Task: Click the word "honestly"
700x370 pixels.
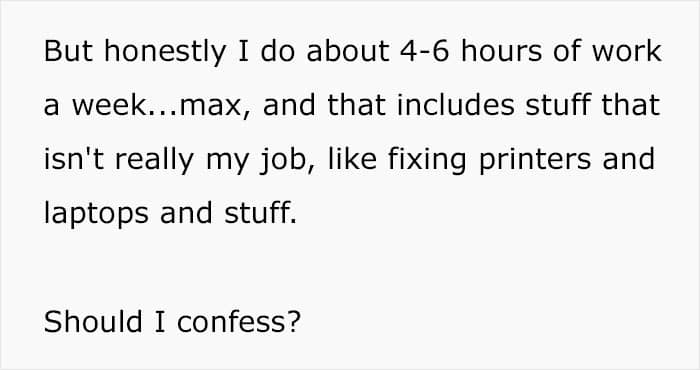Action: tap(165, 53)
